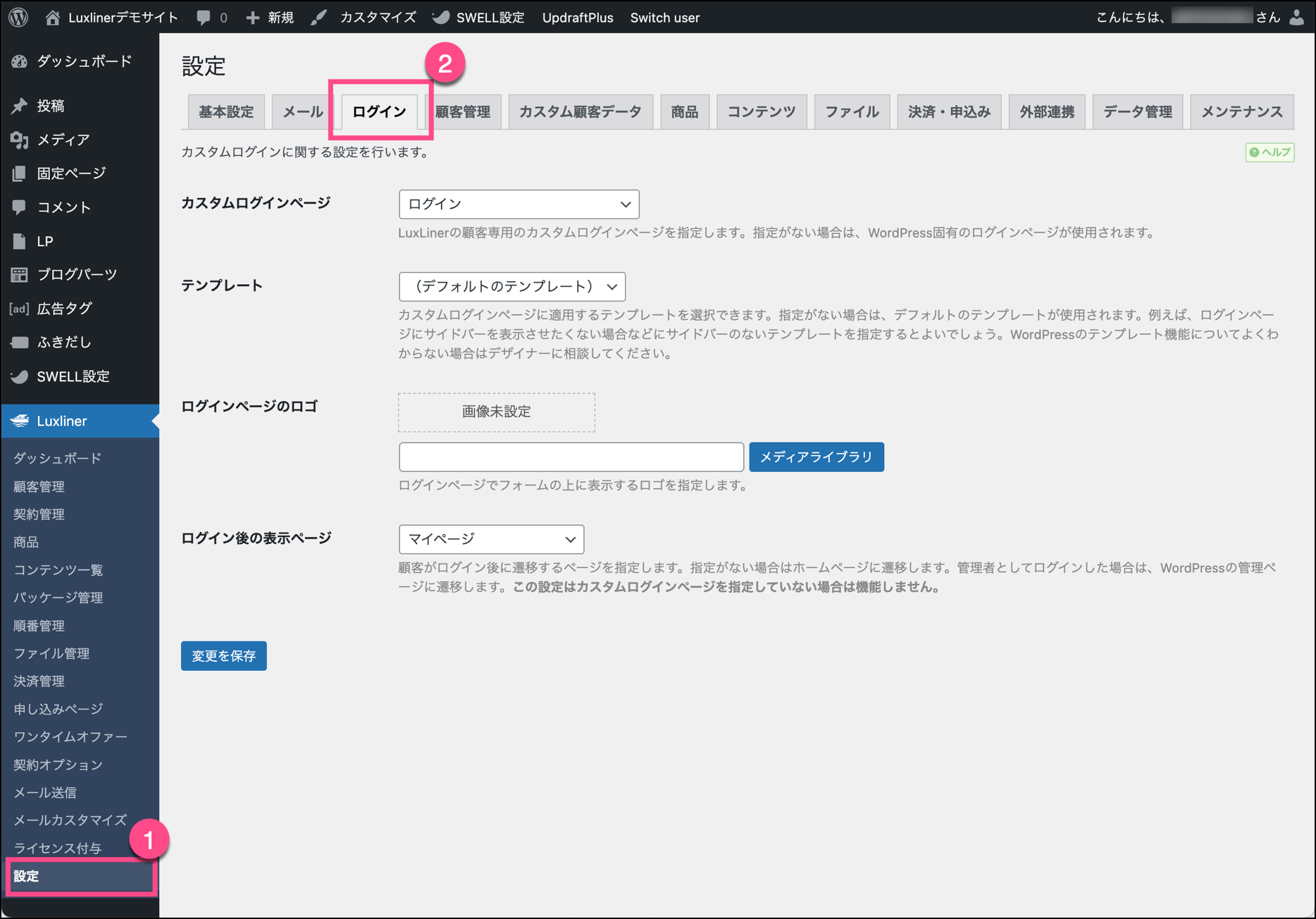Viewport: 1316px width, 919px height.
Task: Switch to the 基本設定 tab
Action: coord(226,112)
